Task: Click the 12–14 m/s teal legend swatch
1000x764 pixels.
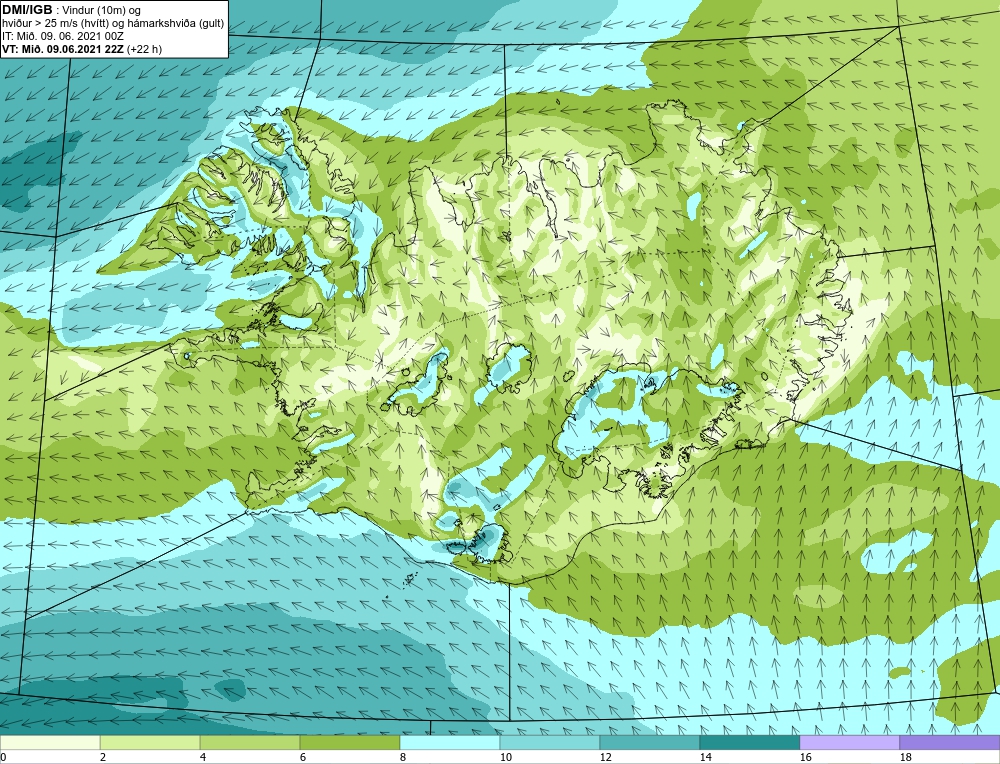Action: (x=650, y=742)
